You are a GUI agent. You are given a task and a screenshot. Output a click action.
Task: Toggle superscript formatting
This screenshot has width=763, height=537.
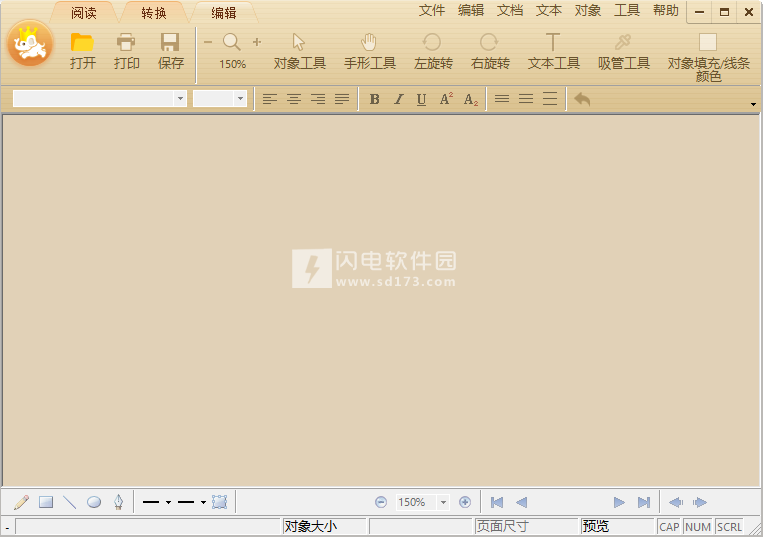point(446,99)
